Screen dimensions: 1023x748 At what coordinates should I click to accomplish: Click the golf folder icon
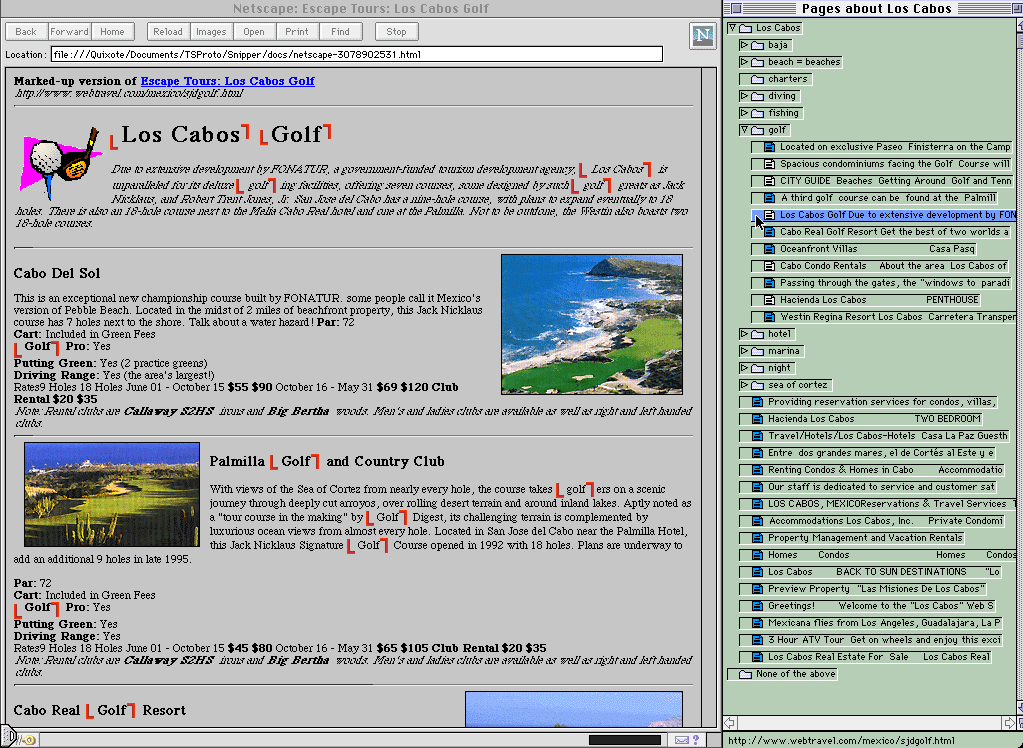(757, 130)
